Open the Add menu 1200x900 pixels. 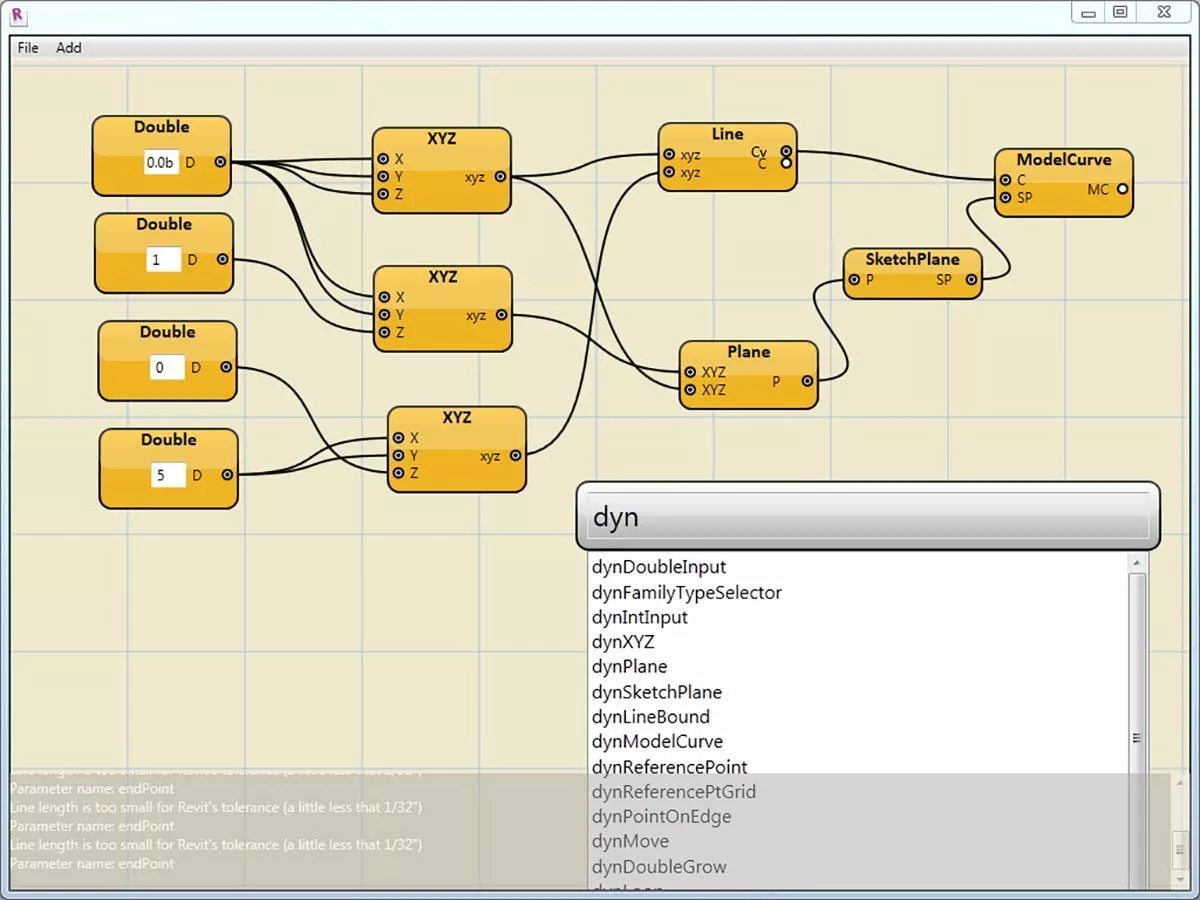[x=69, y=48]
